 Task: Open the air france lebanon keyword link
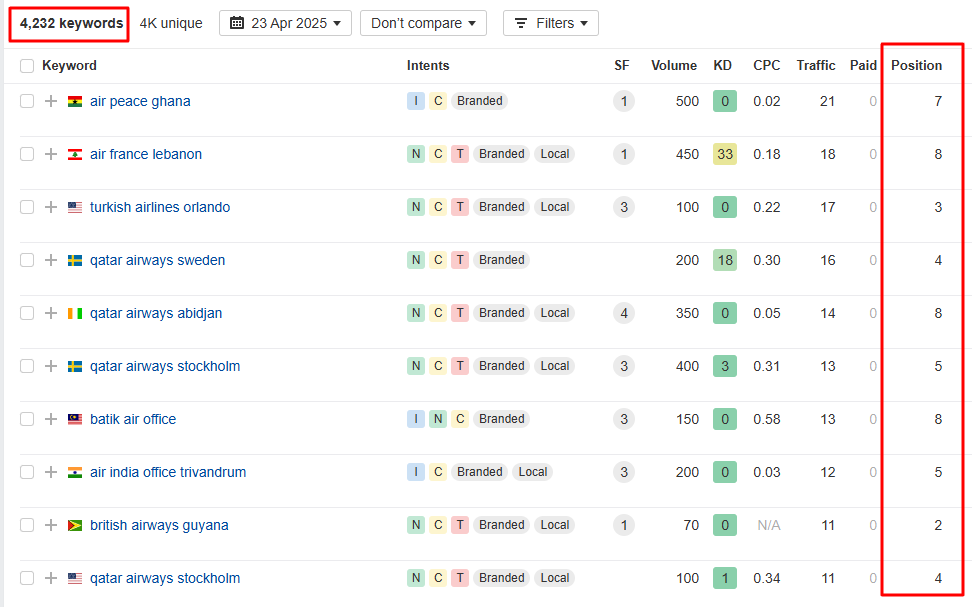tap(146, 154)
